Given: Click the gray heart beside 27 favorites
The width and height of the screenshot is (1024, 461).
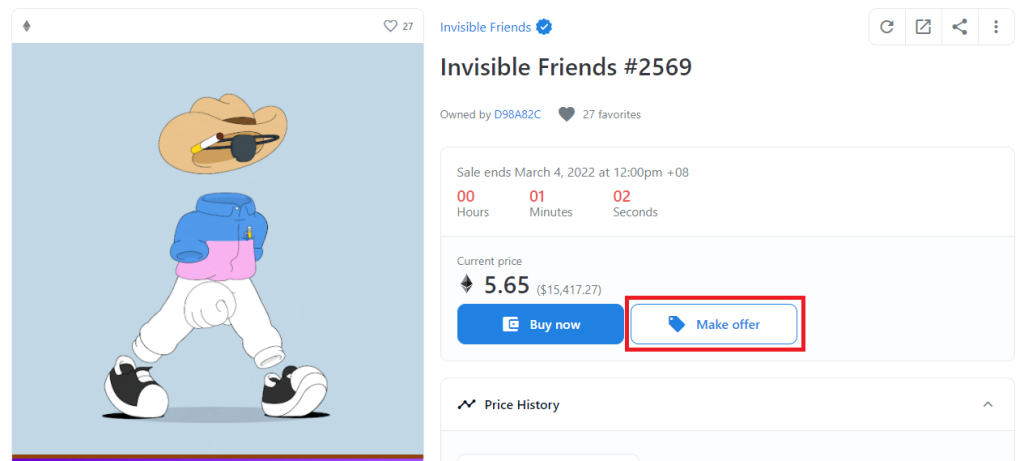Looking at the screenshot, I should [x=567, y=114].
